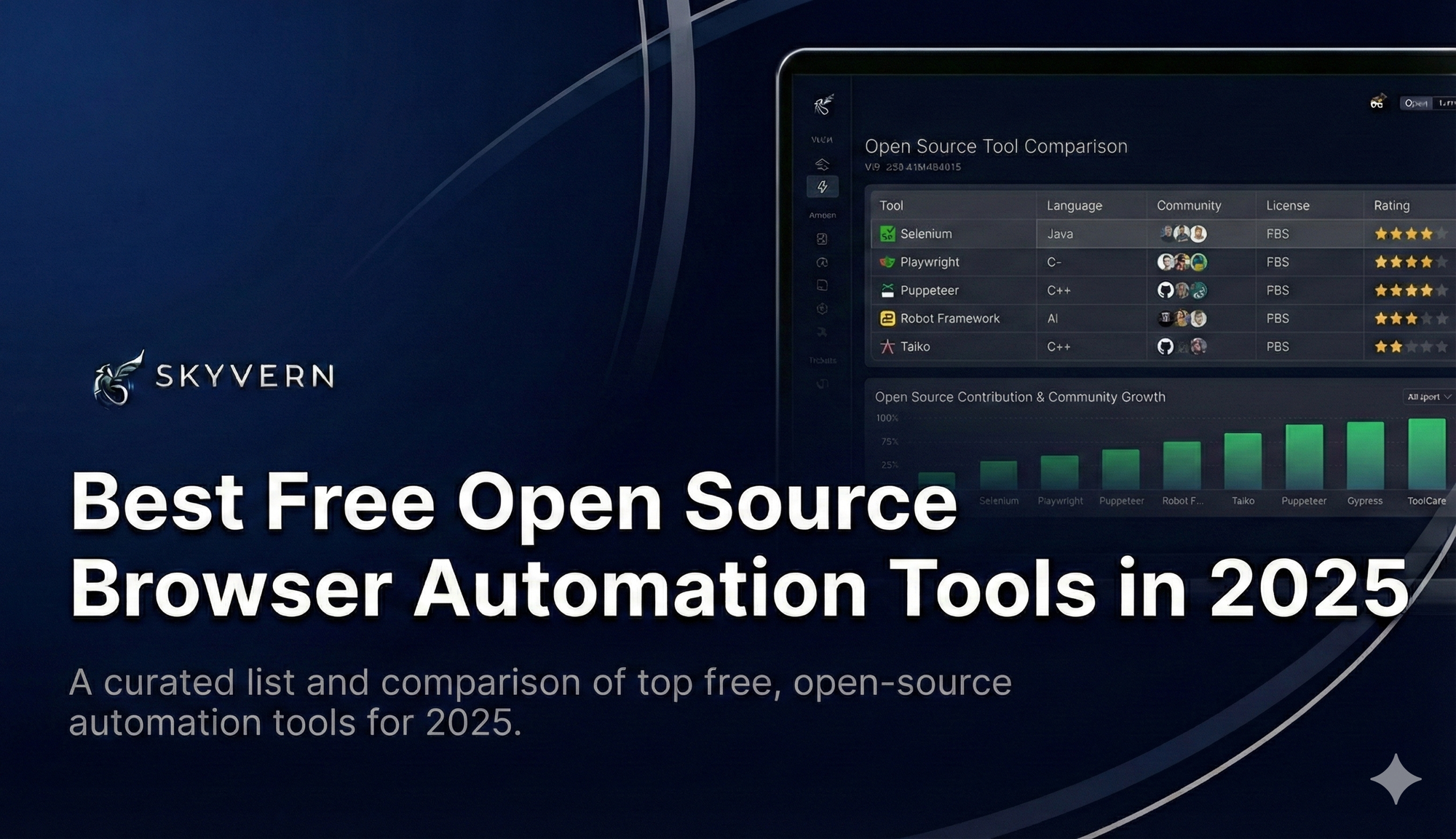The height and width of the screenshot is (839, 1456).
Task: Sort by the Language column header
Action: point(1074,206)
